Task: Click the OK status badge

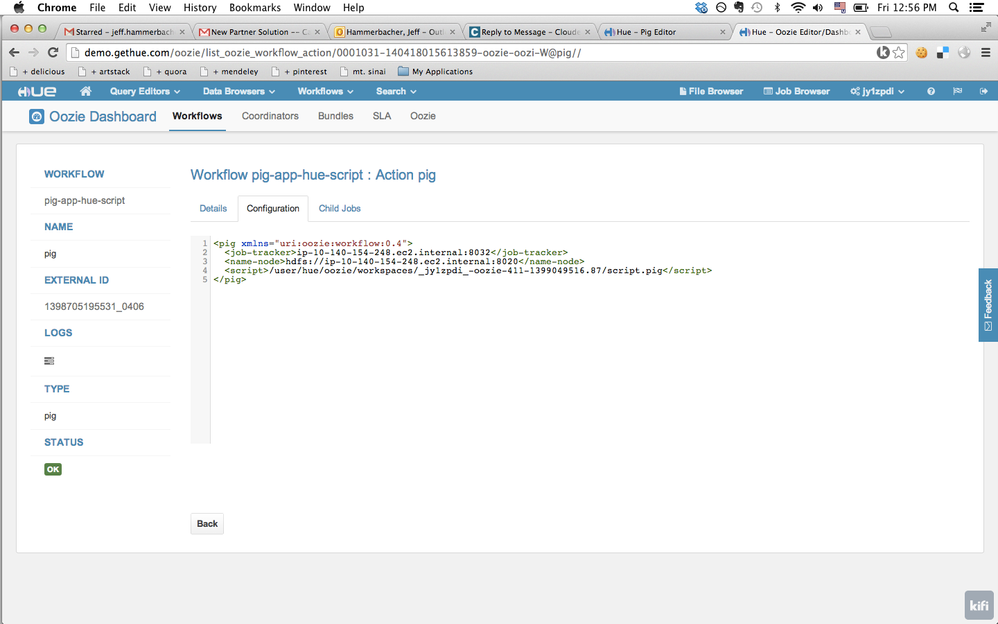Action: click(53, 469)
